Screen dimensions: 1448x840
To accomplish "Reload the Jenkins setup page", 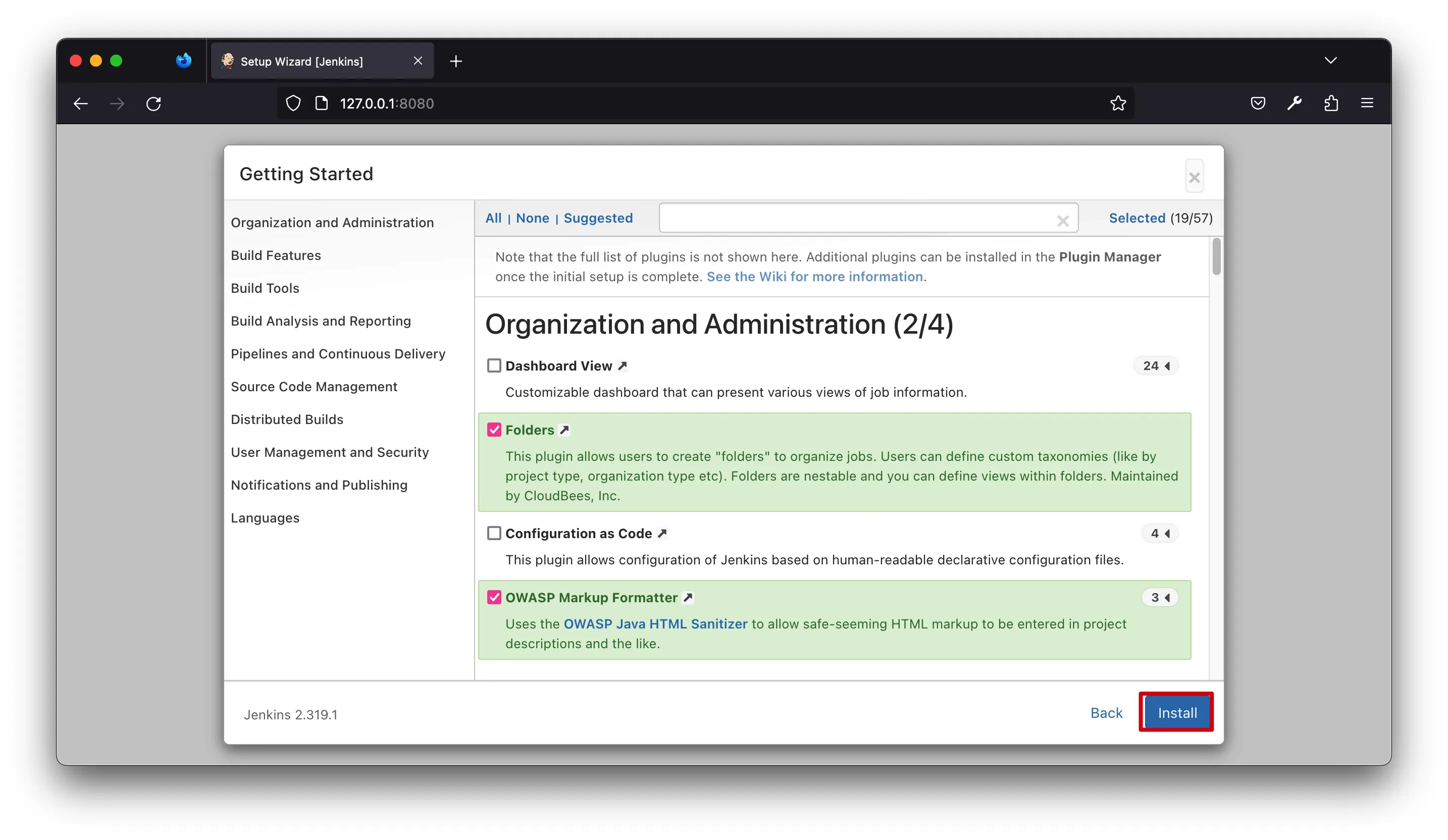I will pos(153,103).
